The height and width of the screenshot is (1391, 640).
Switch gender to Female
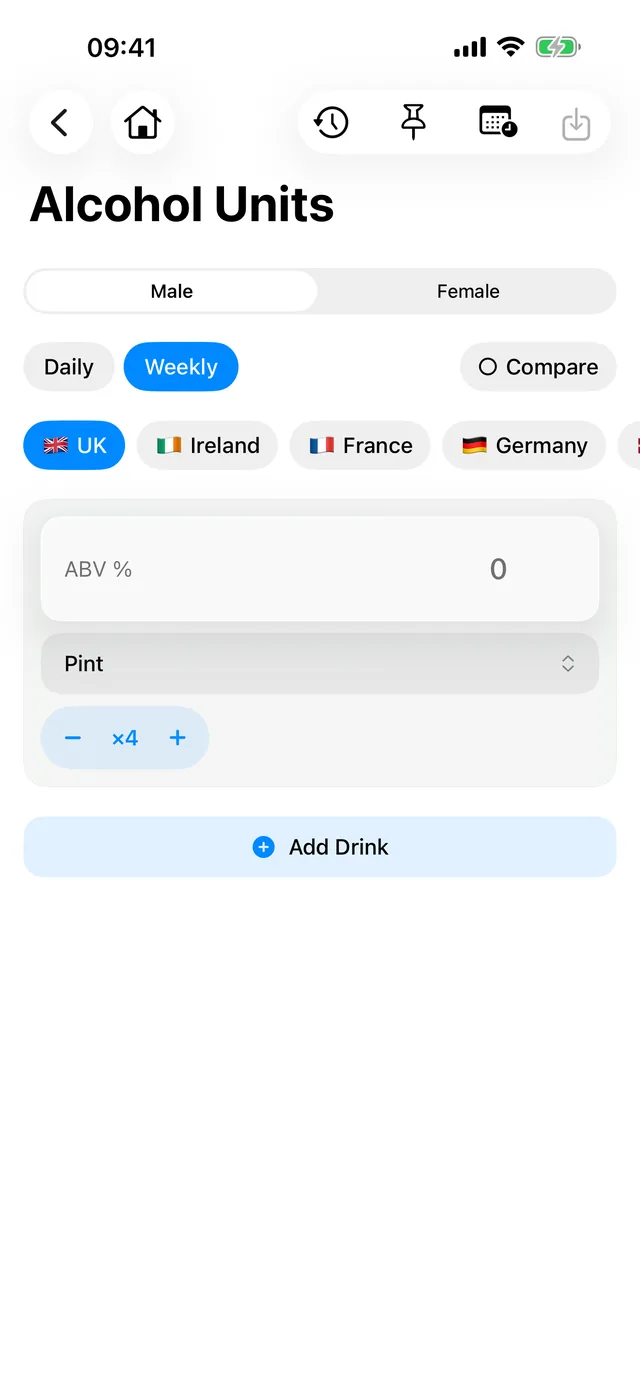point(468,291)
